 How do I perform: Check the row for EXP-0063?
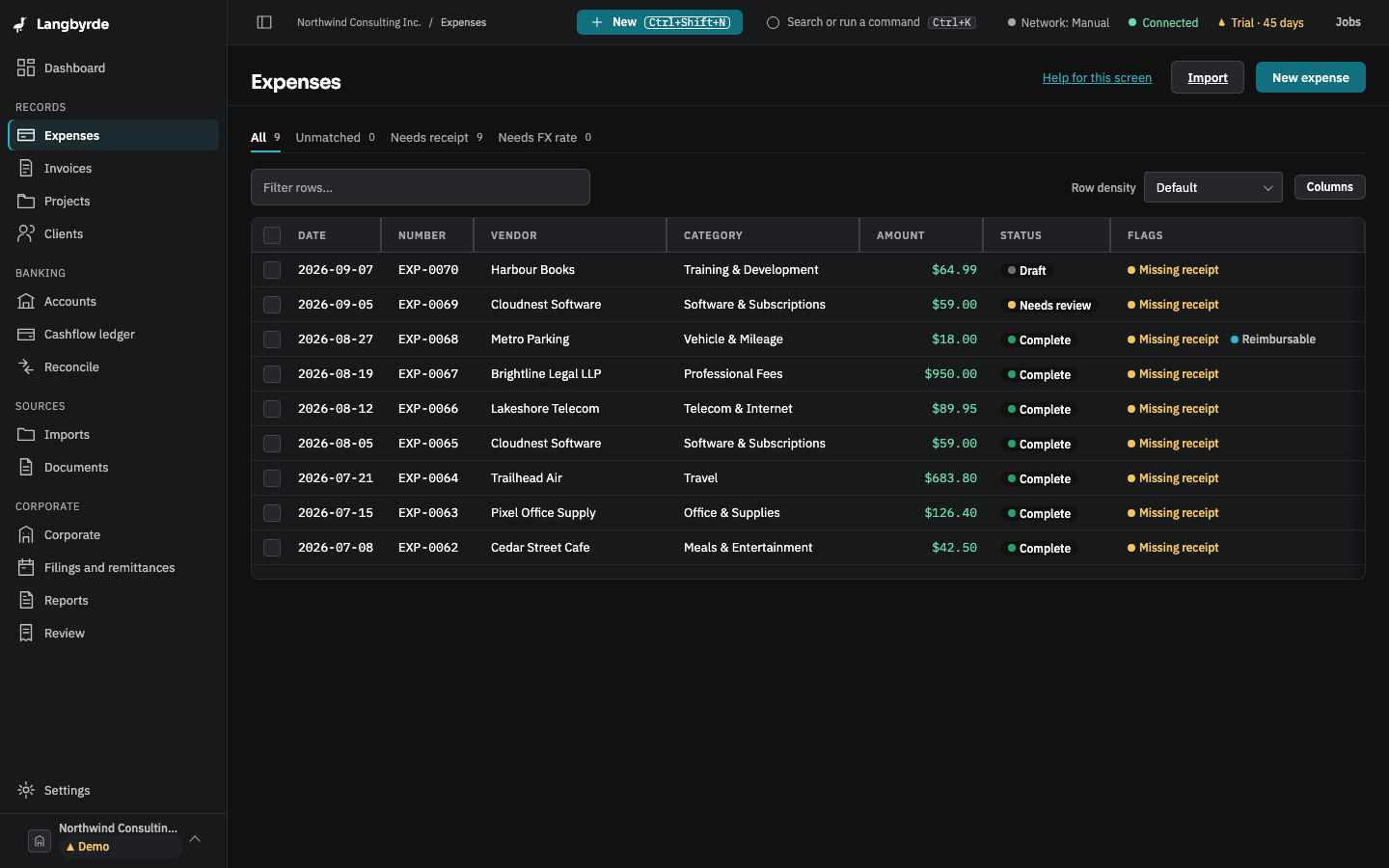(x=272, y=513)
